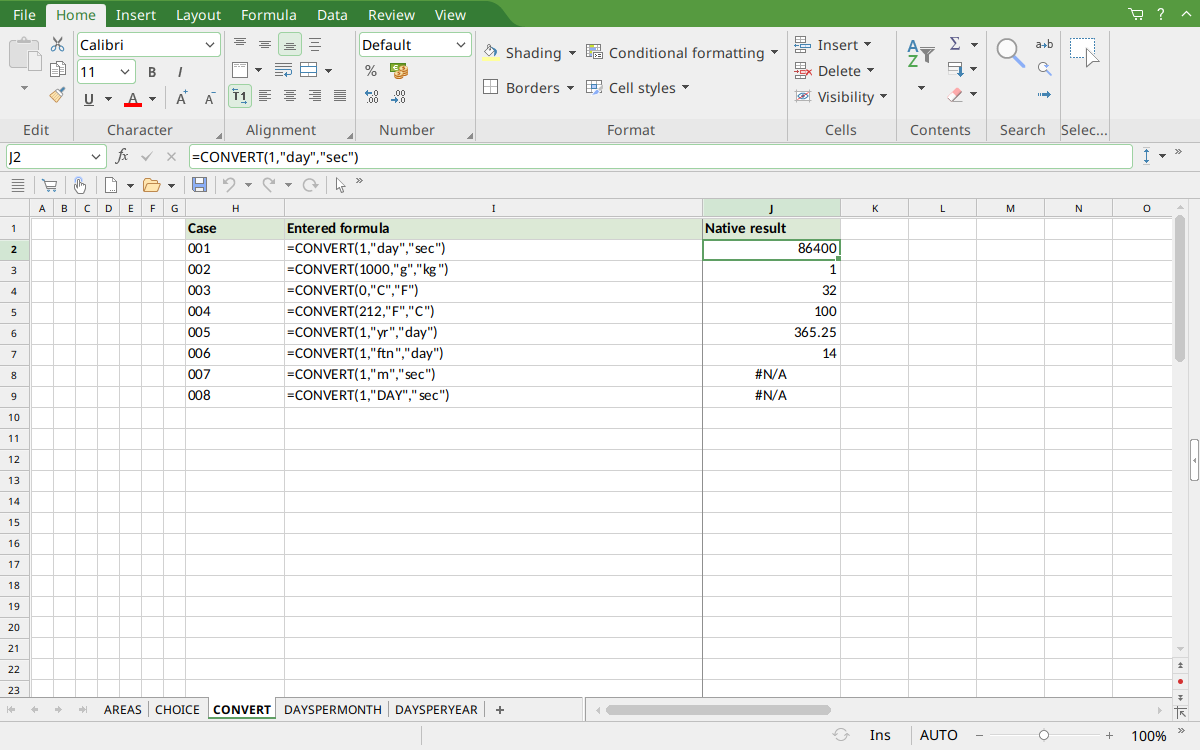The image size is (1200, 750).
Task: Select the Clone formatting paintbrush
Action: (57, 95)
